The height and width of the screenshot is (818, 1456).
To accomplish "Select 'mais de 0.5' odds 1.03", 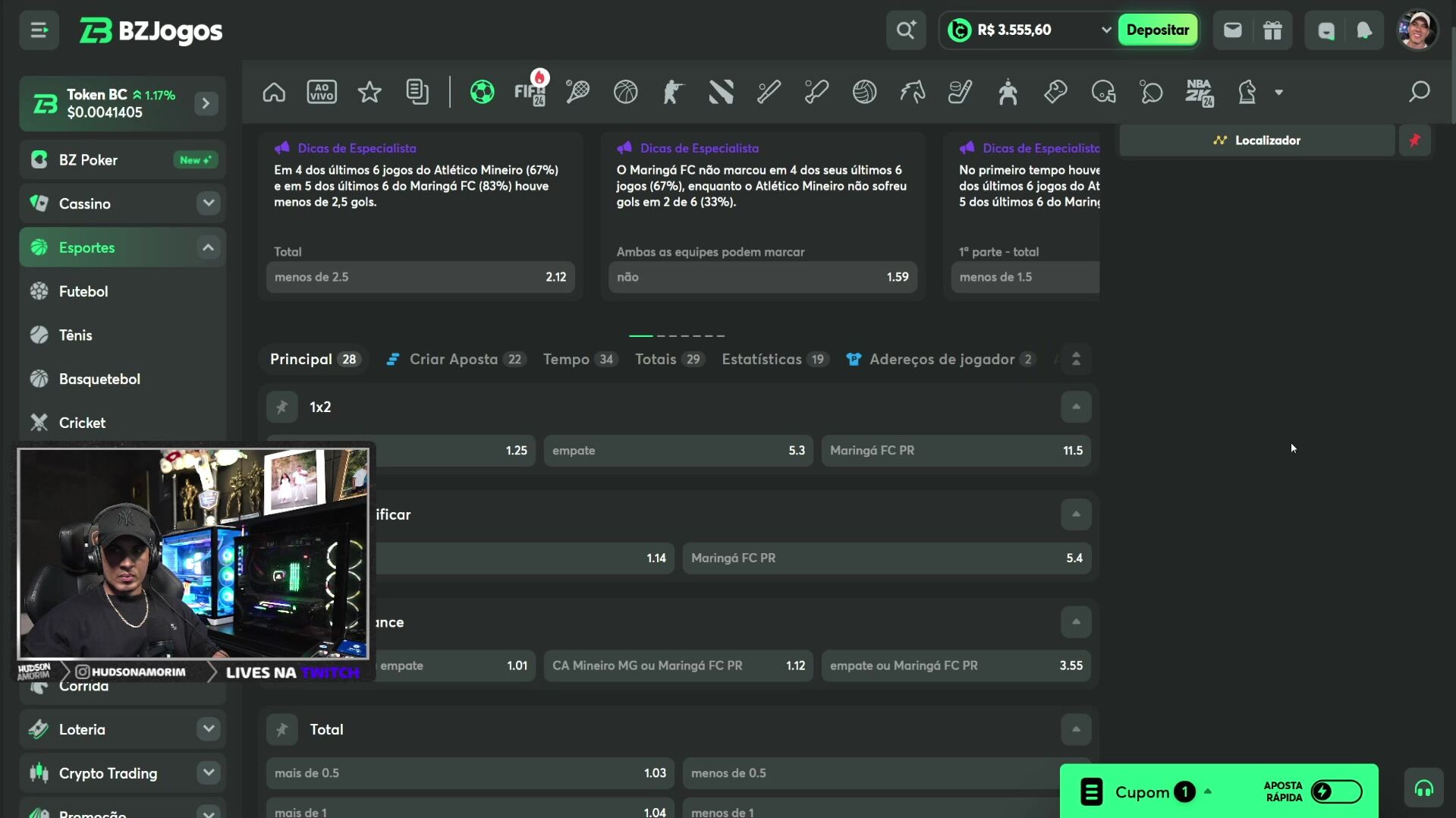I will pos(470,773).
